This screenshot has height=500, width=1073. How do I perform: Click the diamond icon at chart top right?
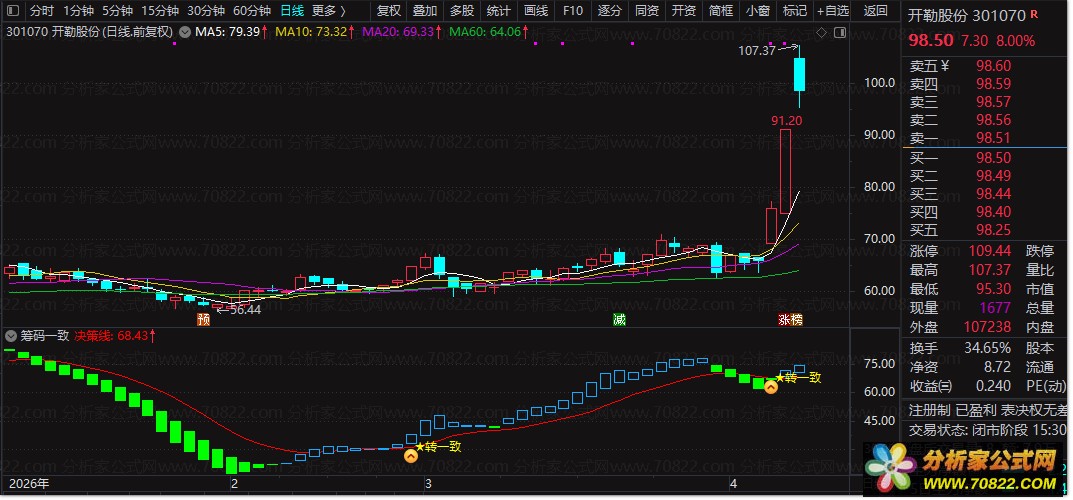point(822,32)
